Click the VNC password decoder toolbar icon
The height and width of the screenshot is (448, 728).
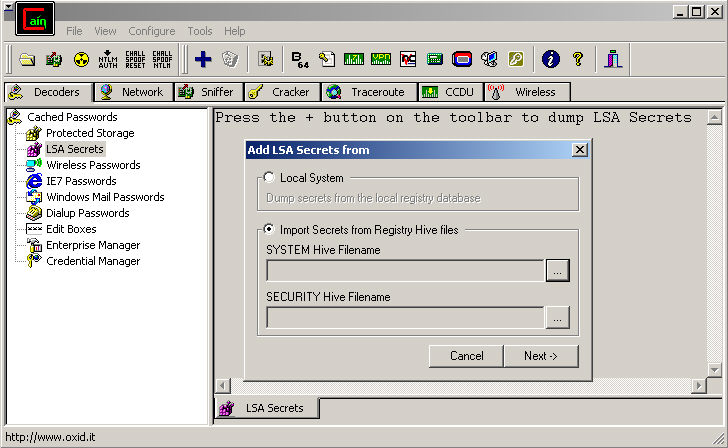point(408,59)
